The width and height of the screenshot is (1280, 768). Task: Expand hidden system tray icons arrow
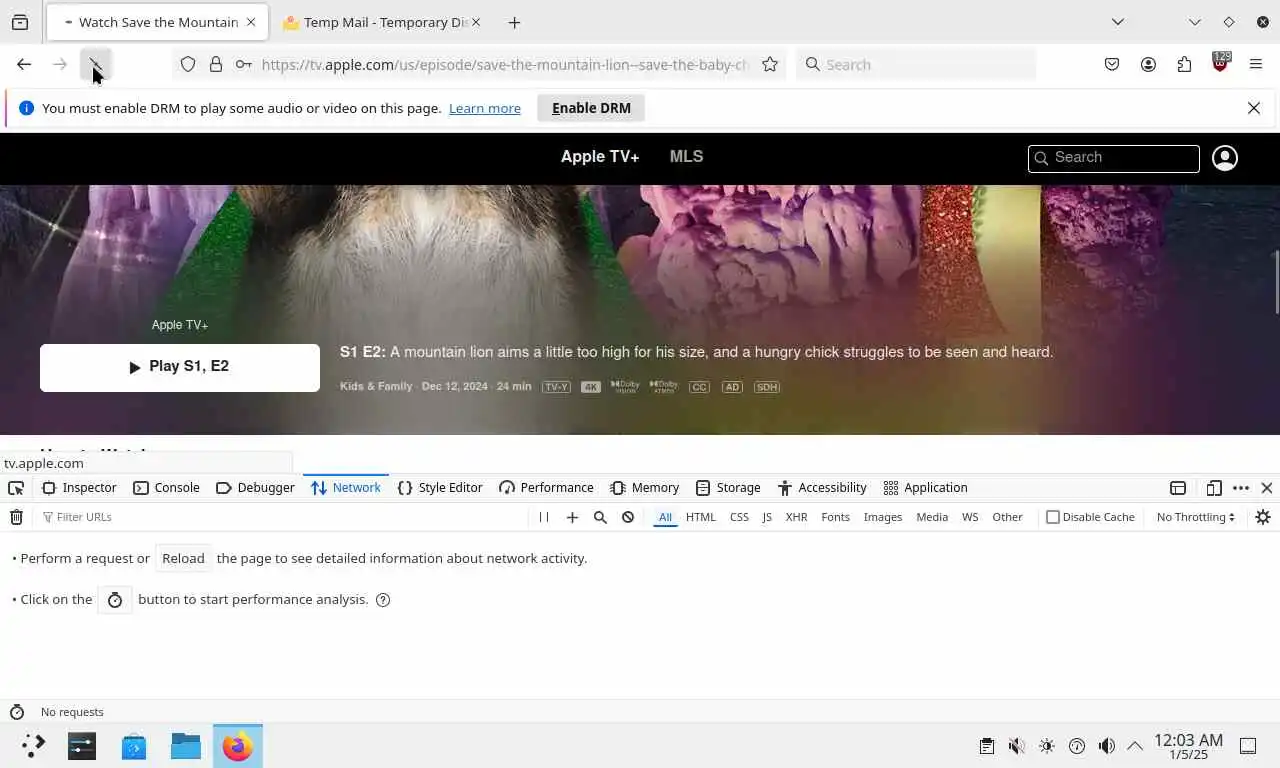click(1135, 746)
